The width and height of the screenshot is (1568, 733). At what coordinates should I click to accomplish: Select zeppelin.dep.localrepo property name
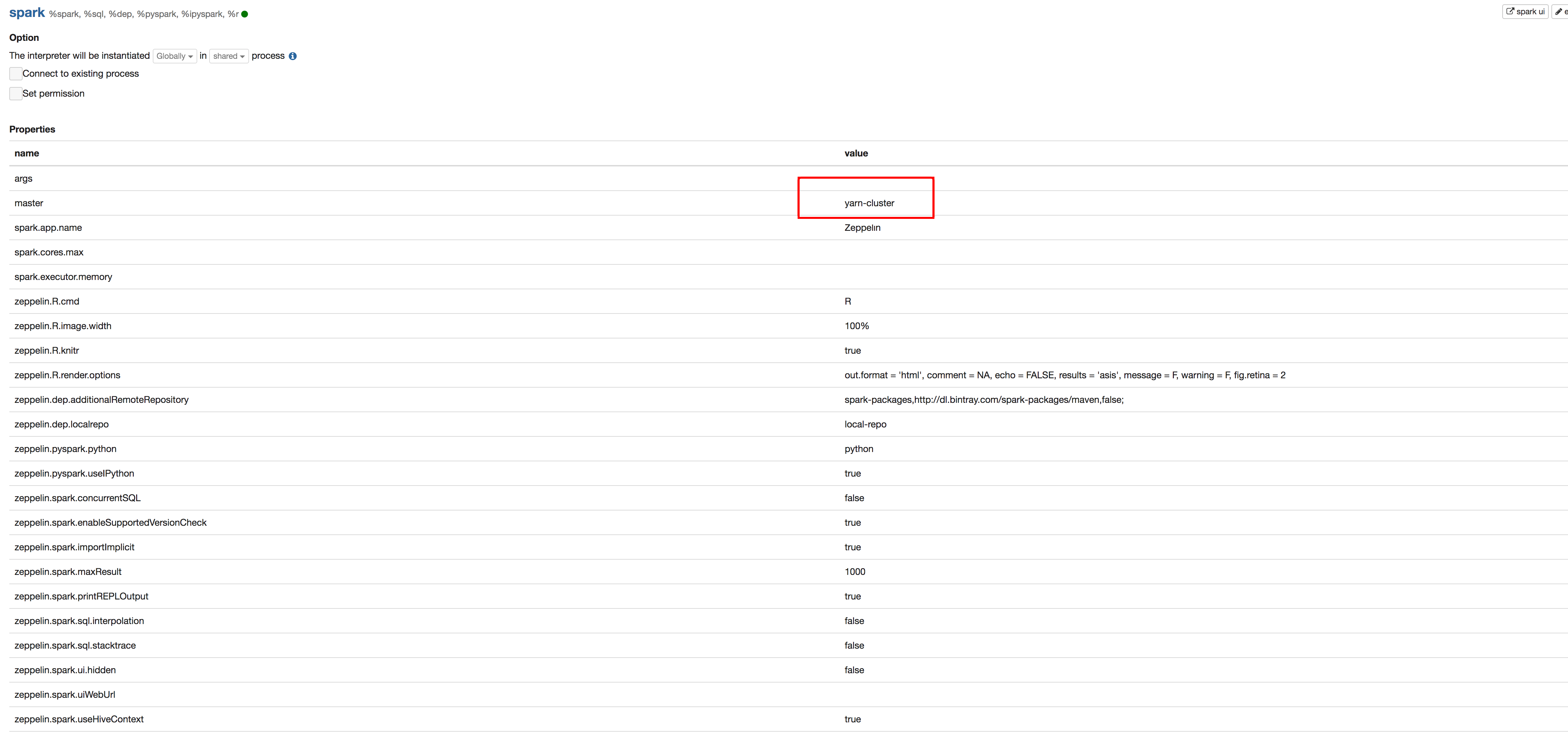[61, 424]
